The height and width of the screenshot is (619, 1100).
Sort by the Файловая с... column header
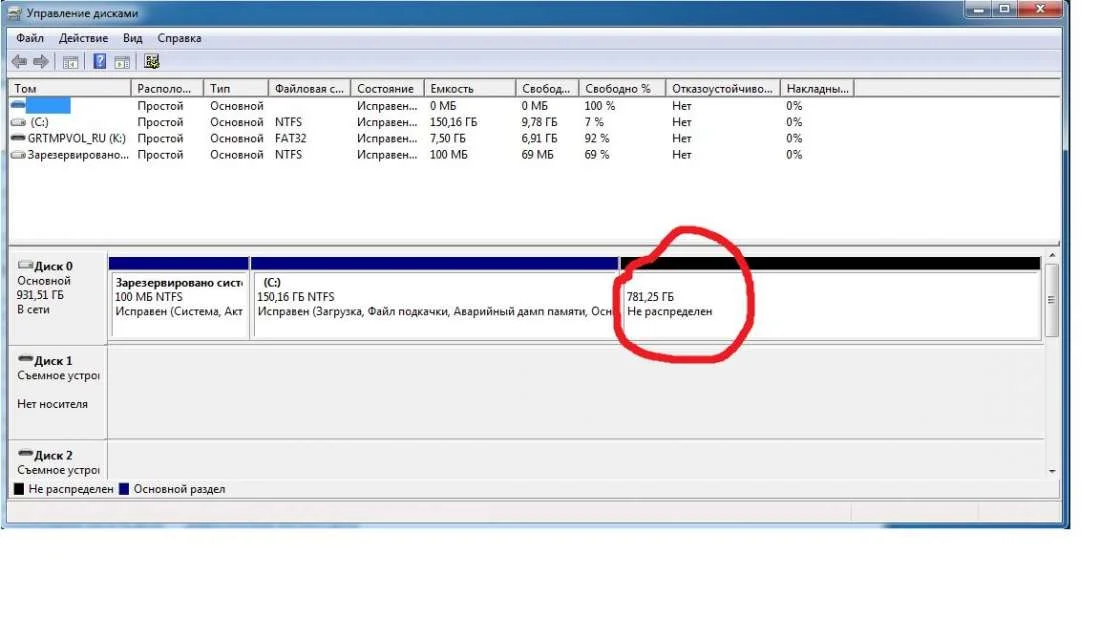(x=309, y=88)
